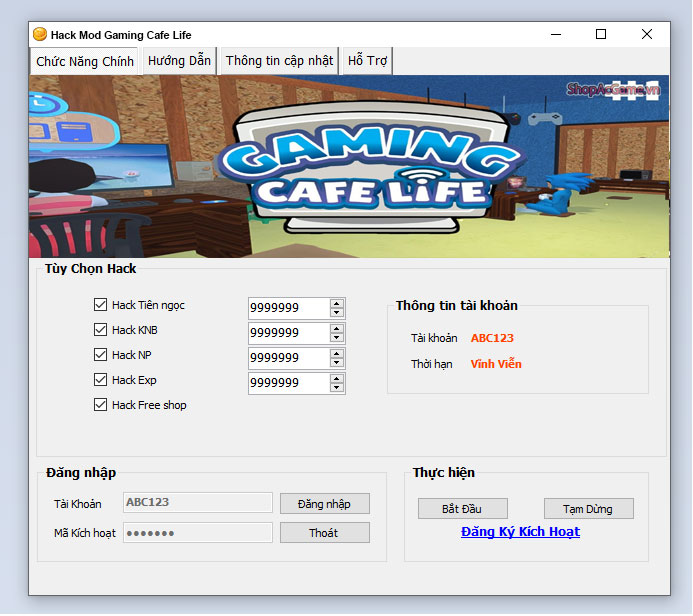This screenshot has height=616, width=693.
Task: Click the Vĩnh Viễn expiry text
Action: click(496, 364)
